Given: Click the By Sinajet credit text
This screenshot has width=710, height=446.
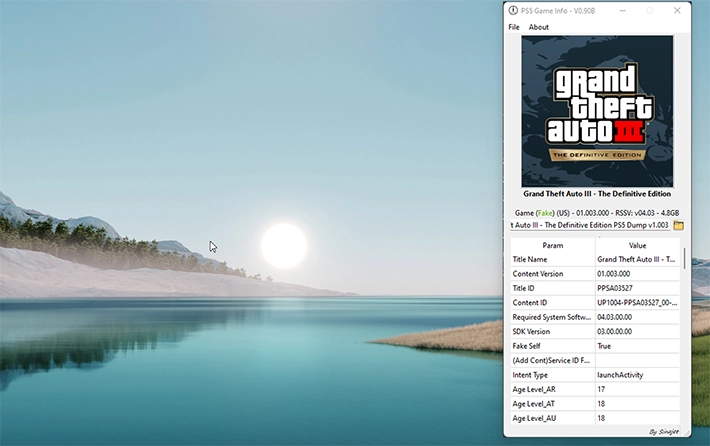Looking at the screenshot, I should point(664,432).
